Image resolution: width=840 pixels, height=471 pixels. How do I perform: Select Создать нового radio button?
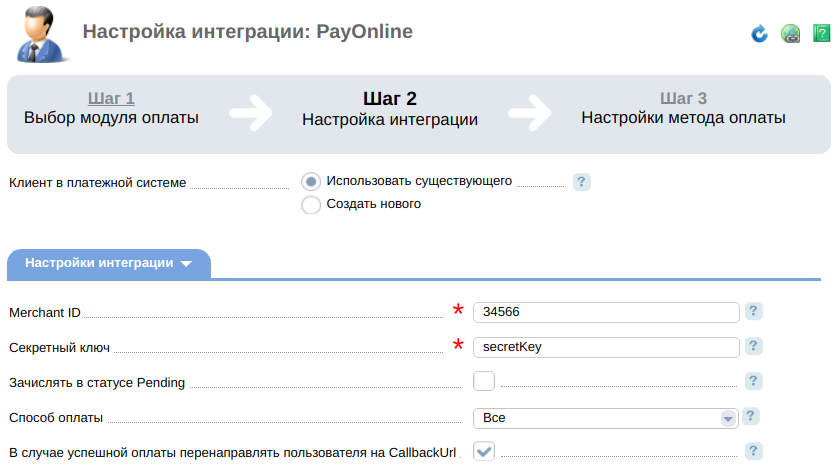(311, 205)
